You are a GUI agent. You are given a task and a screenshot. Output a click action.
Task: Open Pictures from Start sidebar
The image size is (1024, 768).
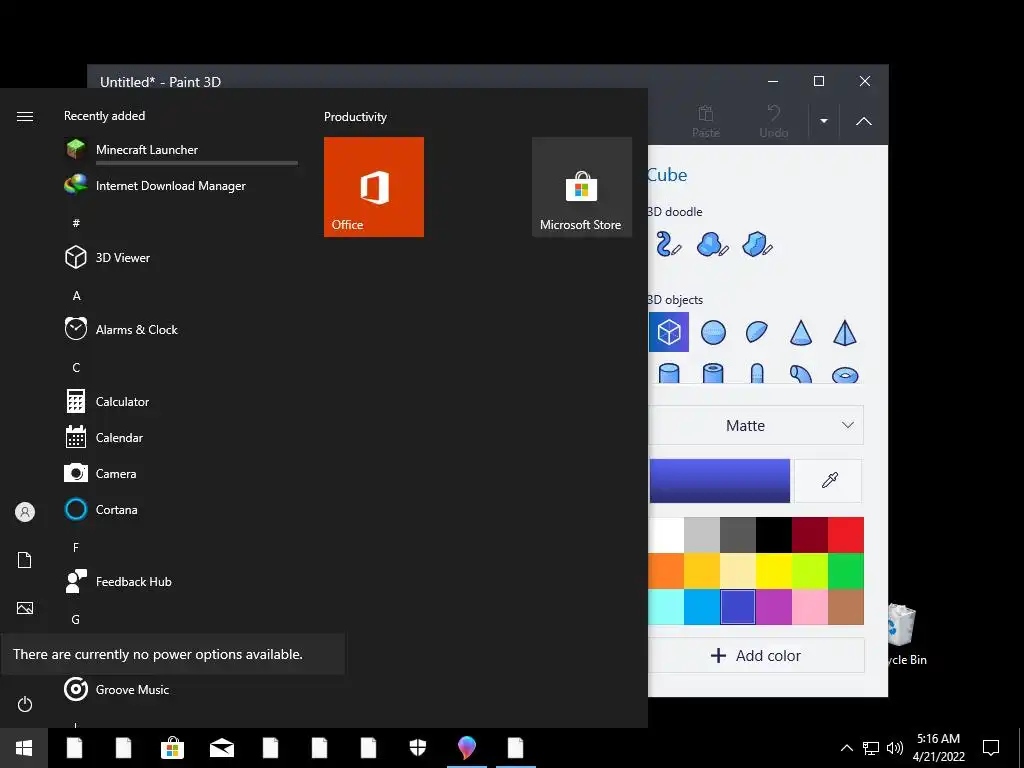point(25,608)
